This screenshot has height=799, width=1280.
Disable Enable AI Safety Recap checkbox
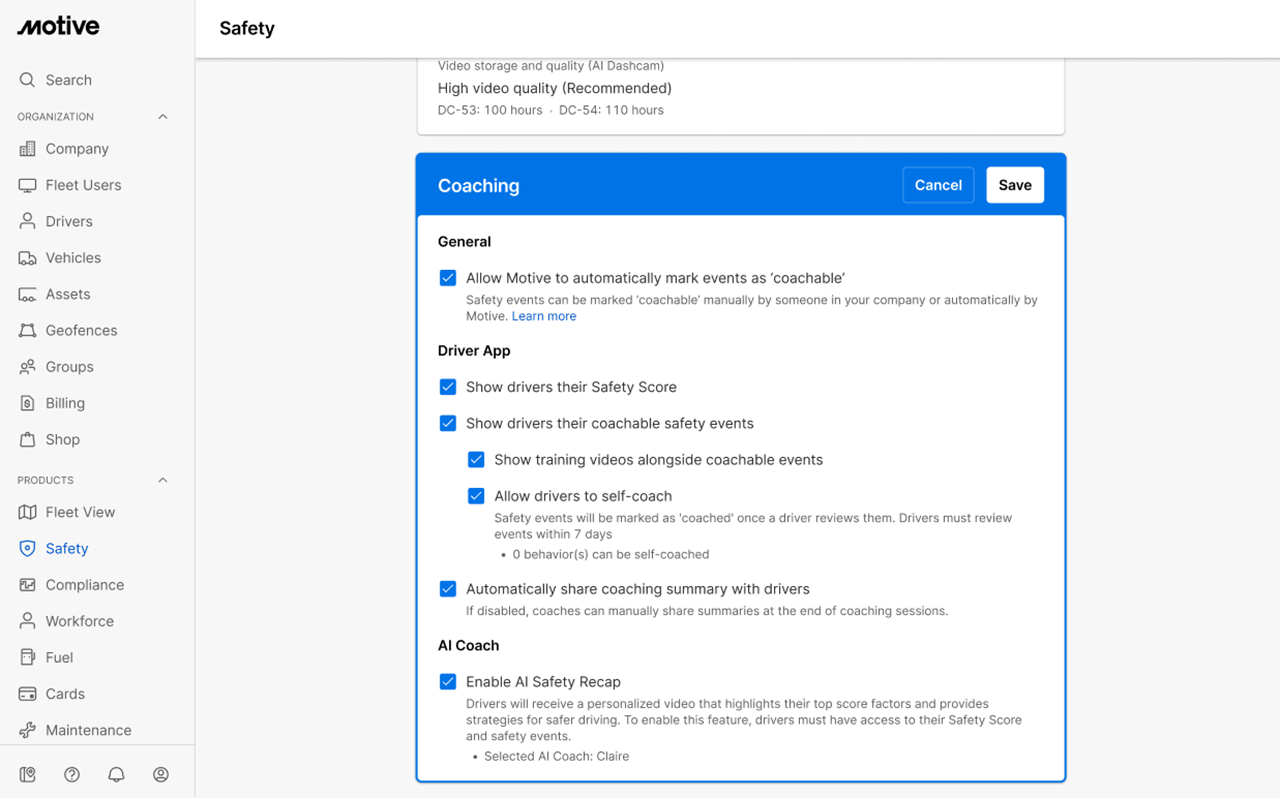pos(448,682)
